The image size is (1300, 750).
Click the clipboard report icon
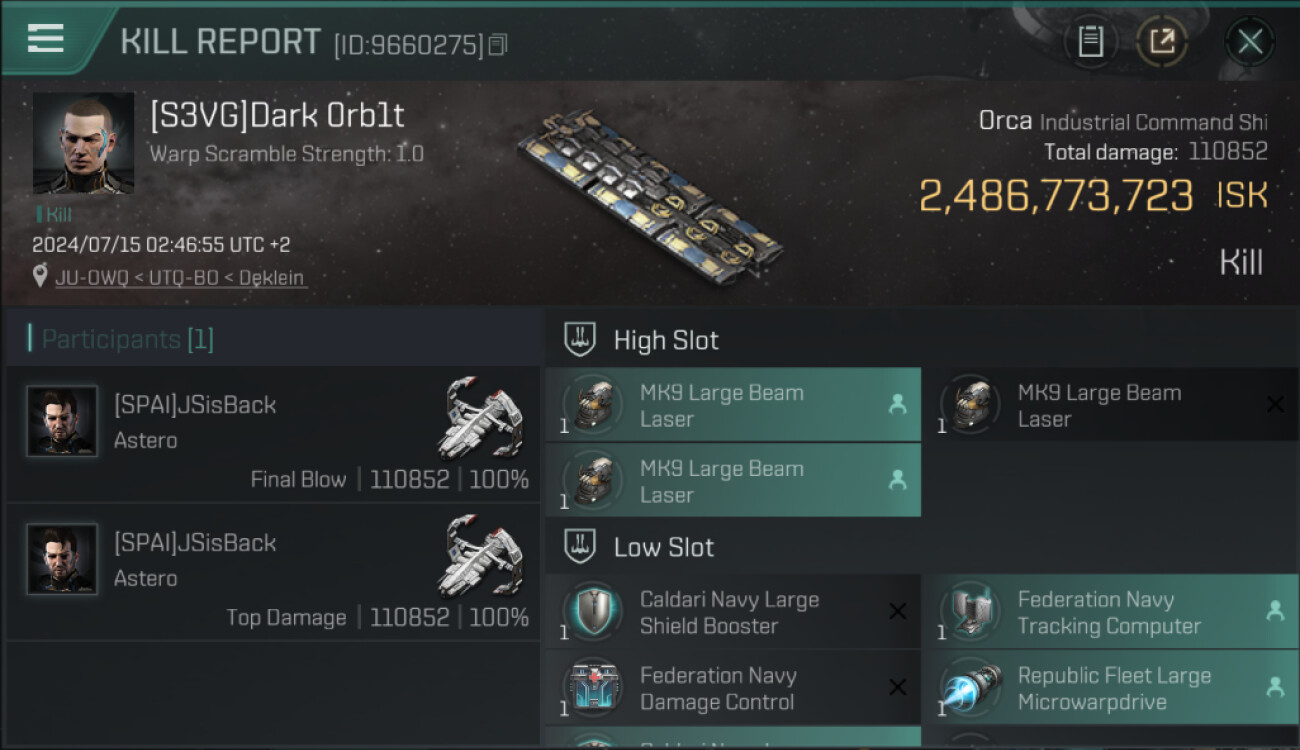click(1090, 42)
